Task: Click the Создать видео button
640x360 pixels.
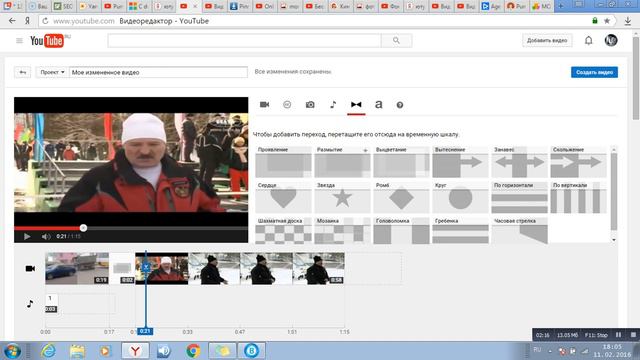Action: click(594, 72)
